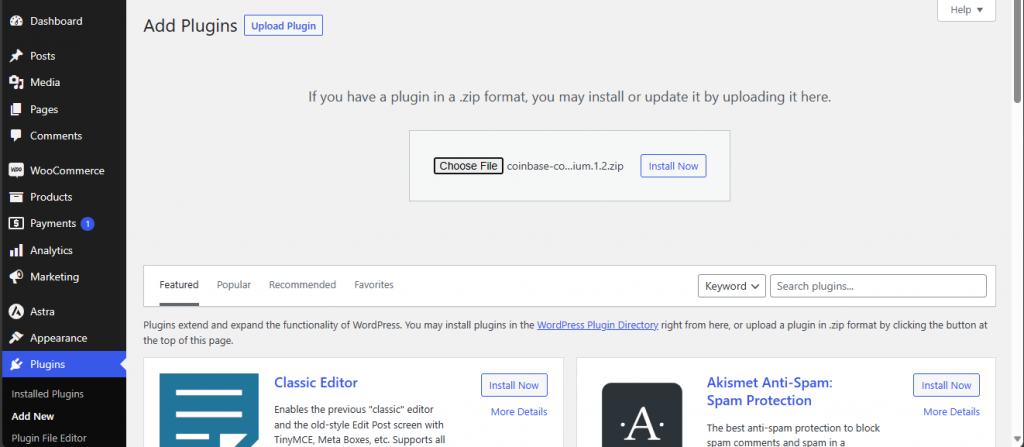Expand the Help dropdown tab
Image resolution: width=1024 pixels, height=447 pixels.
966,10
